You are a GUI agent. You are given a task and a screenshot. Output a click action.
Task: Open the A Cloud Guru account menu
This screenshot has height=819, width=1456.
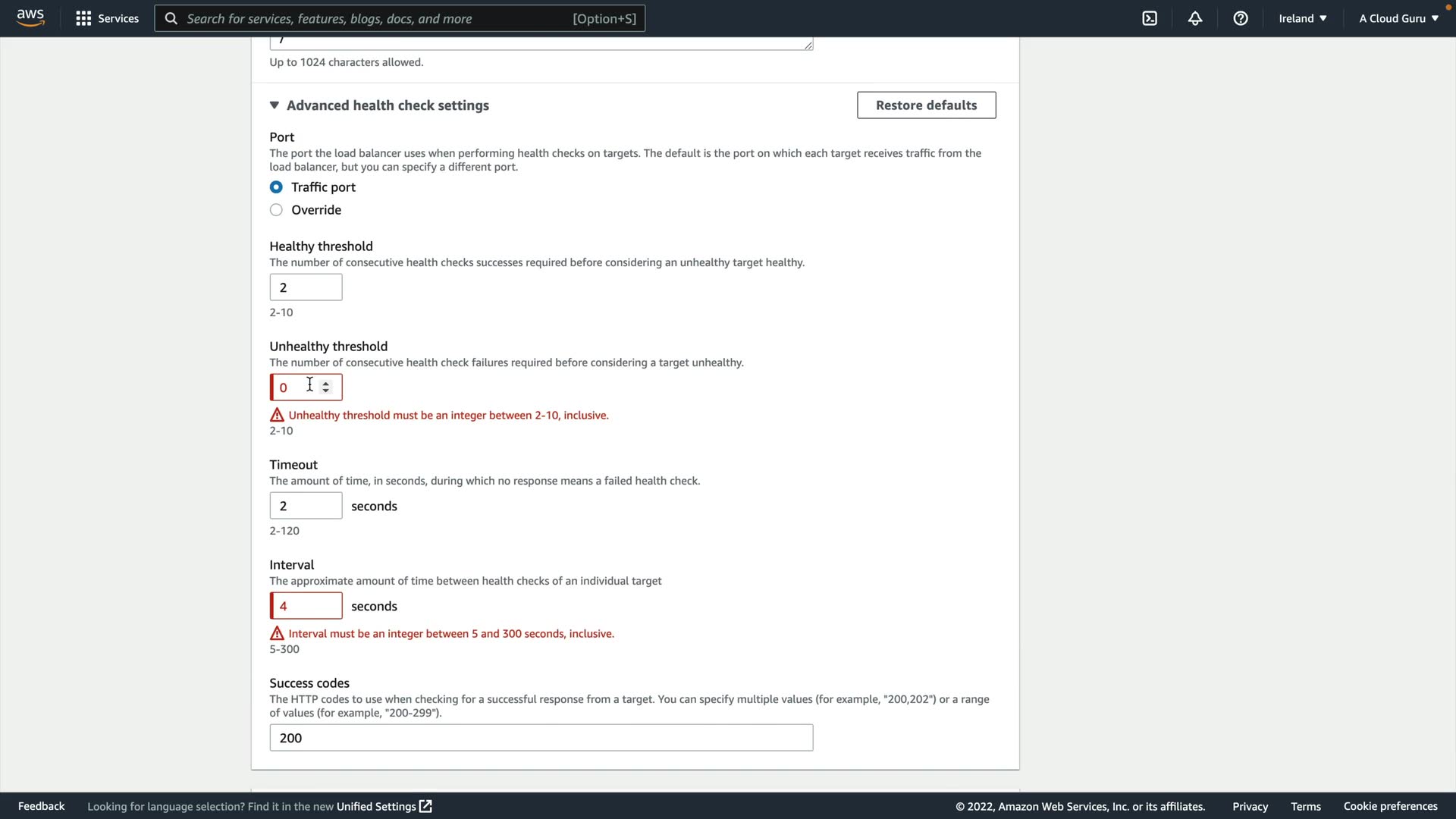[1398, 18]
